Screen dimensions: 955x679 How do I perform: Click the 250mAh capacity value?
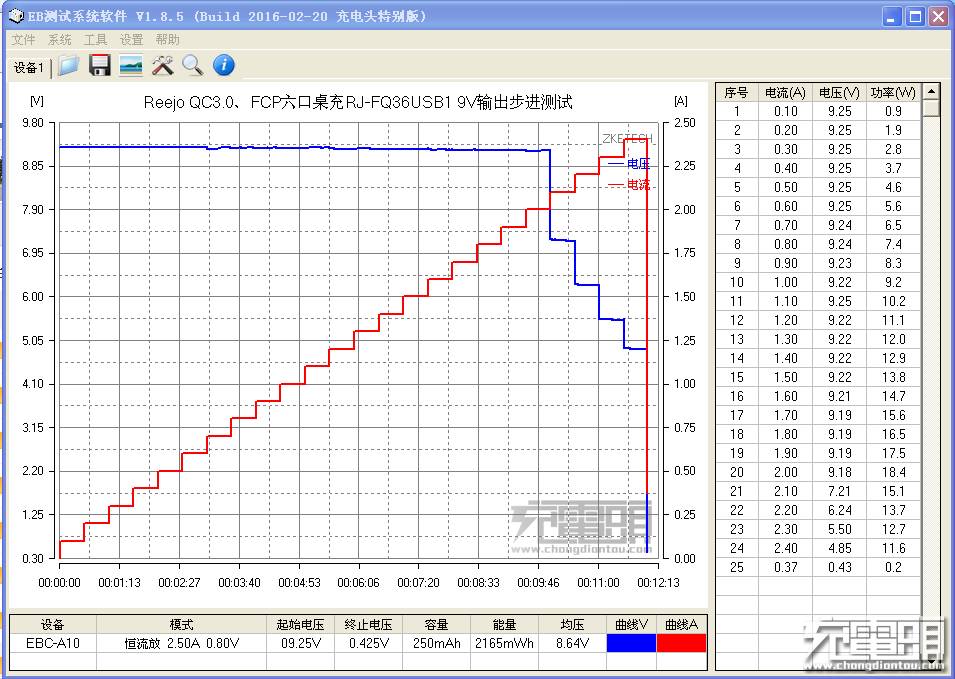[x=437, y=643]
